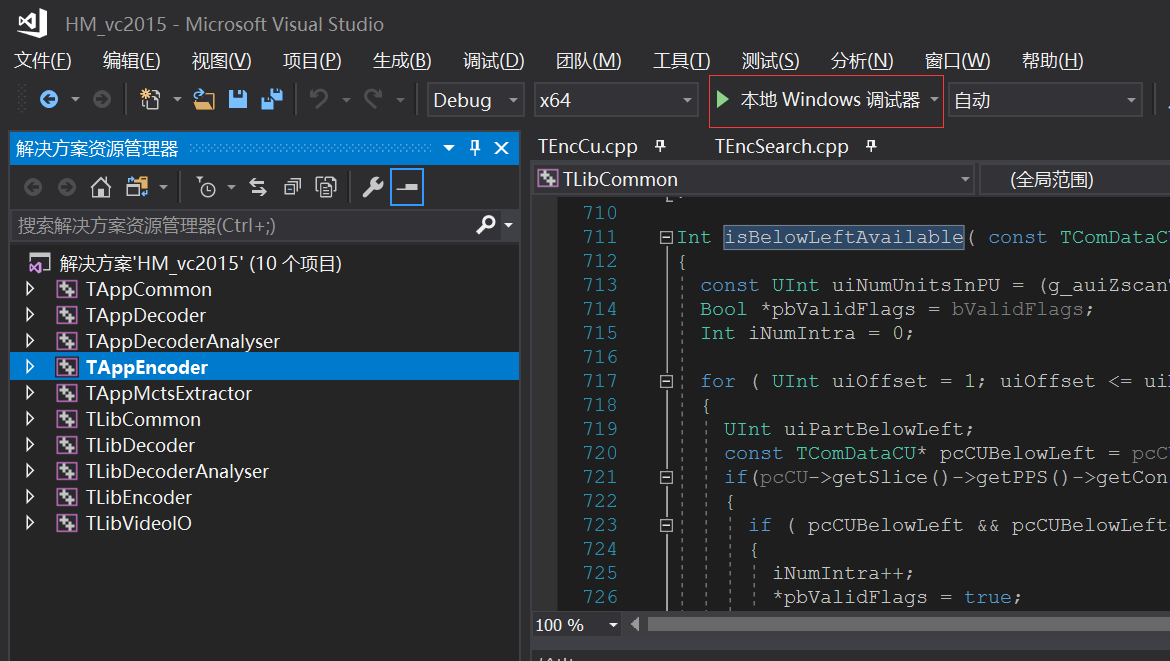Click the Visual Studio logo in title bar
This screenshot has width=1170, height=661.
coord(33,23)
